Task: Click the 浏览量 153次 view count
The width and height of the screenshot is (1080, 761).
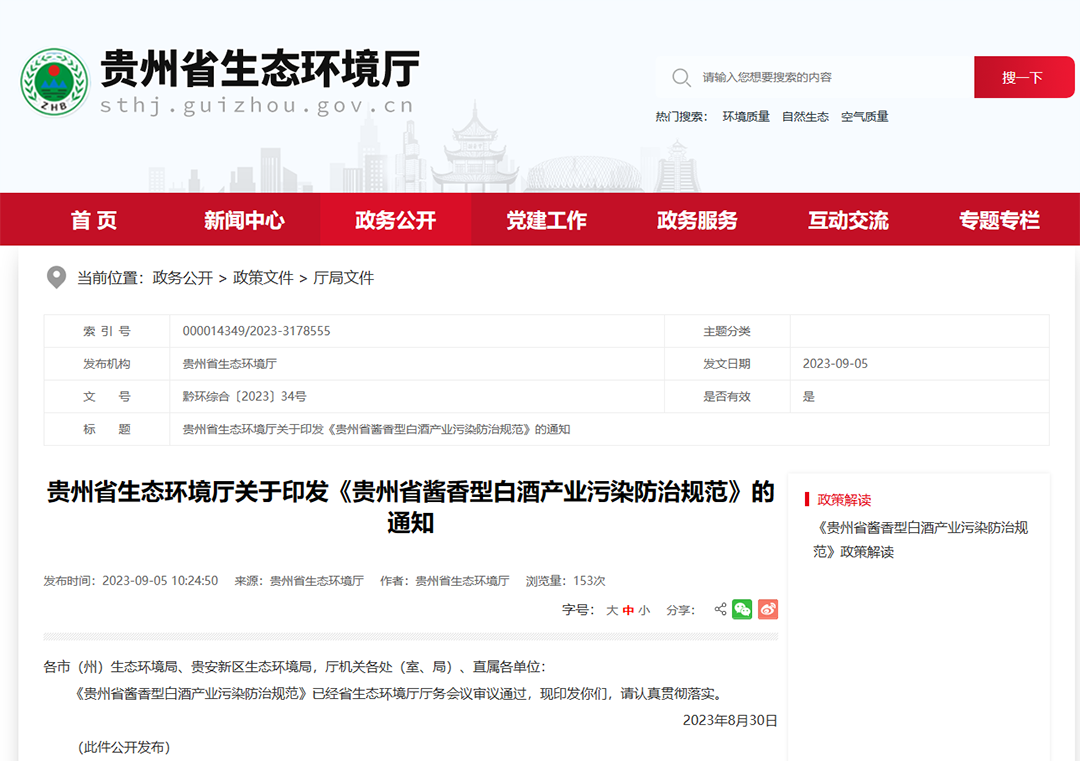Action: pos(565,581)
